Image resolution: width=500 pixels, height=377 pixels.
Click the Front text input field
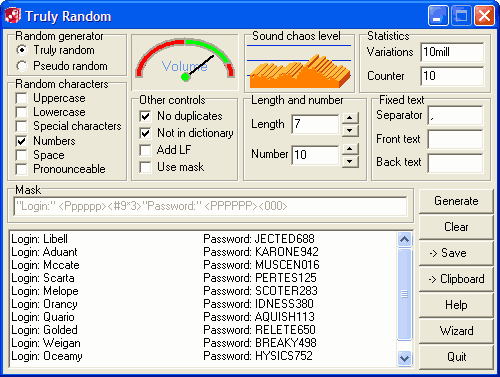455,139
